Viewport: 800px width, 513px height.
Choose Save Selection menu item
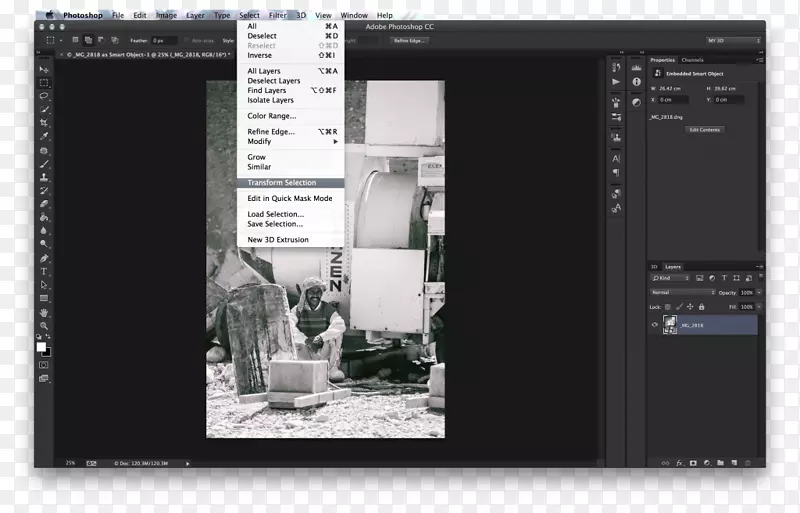(290, 224)
